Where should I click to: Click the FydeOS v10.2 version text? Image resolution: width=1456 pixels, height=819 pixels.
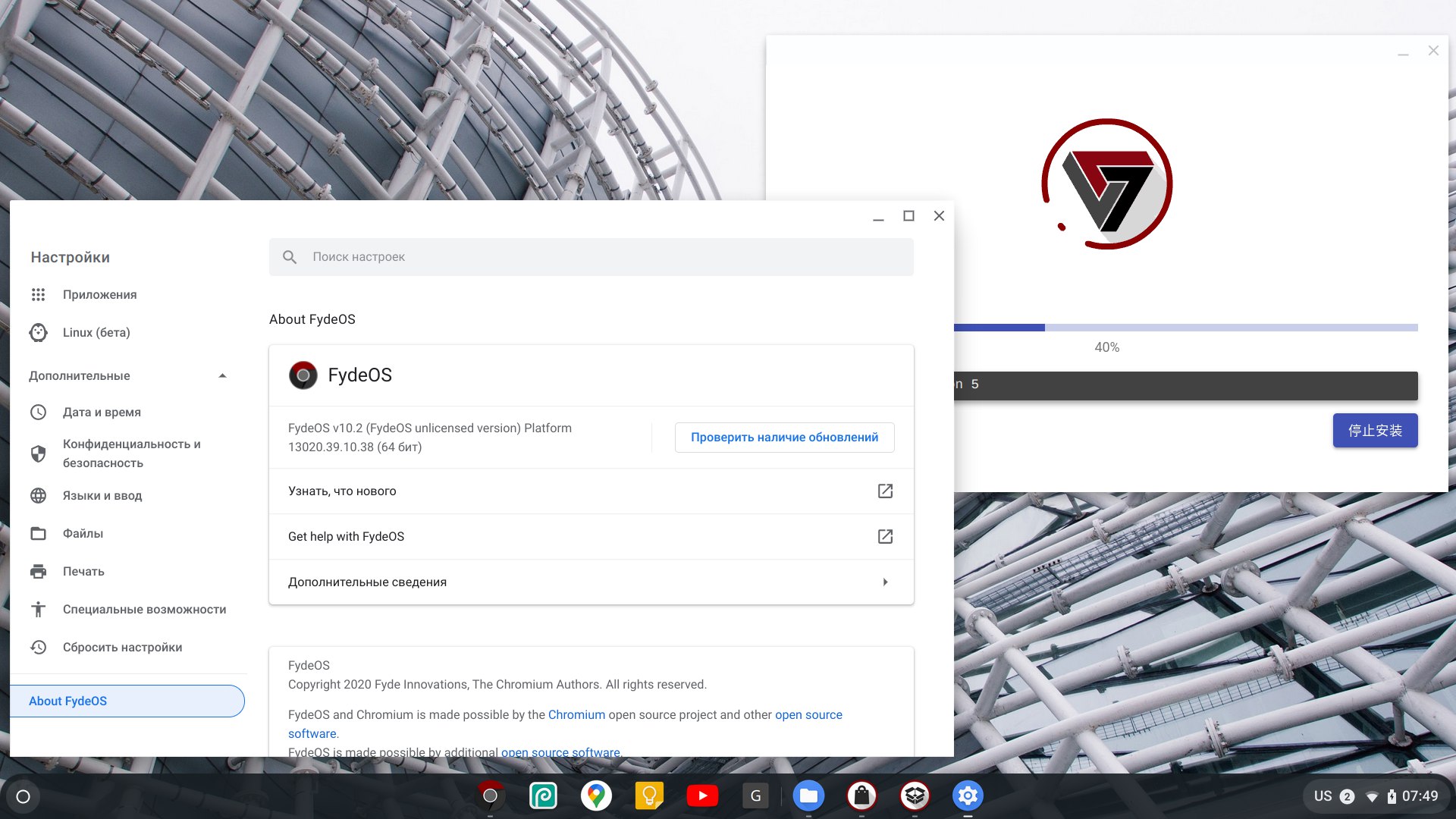(x=430, y=438)
